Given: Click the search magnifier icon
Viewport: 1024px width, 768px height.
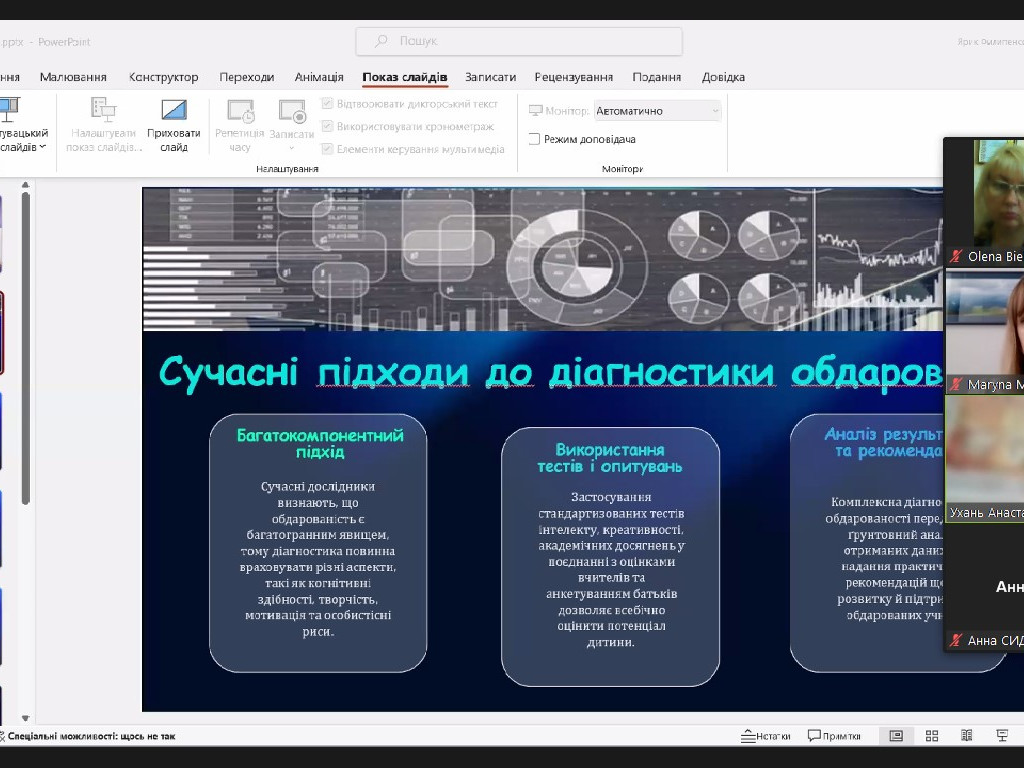Looking at the screenshot, I should [x=381, y=41].
